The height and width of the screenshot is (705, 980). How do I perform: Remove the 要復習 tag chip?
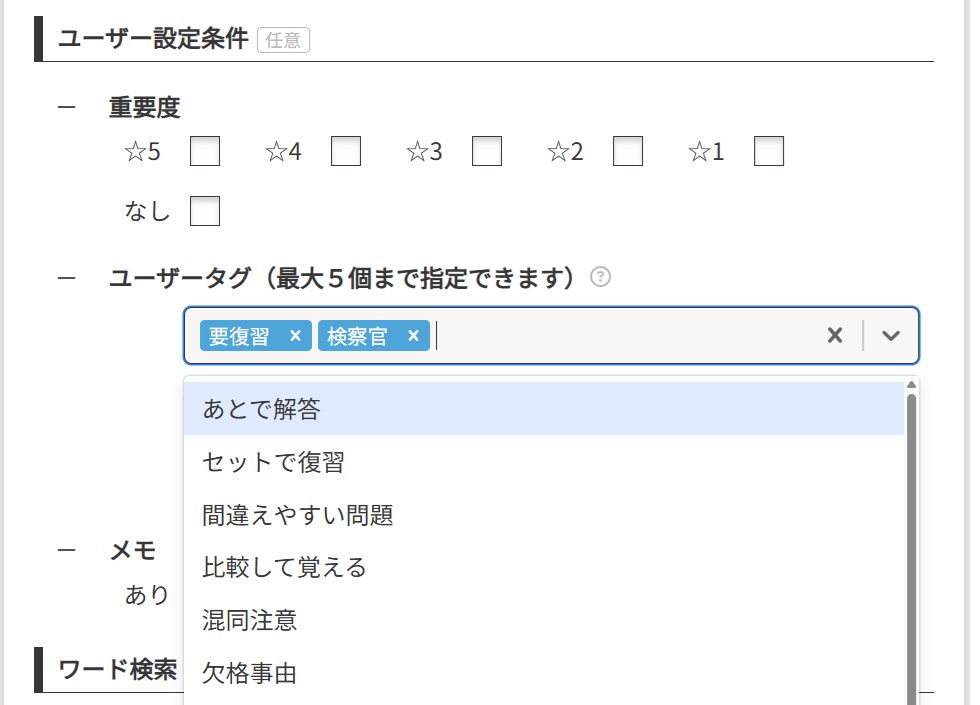(295, 336)
